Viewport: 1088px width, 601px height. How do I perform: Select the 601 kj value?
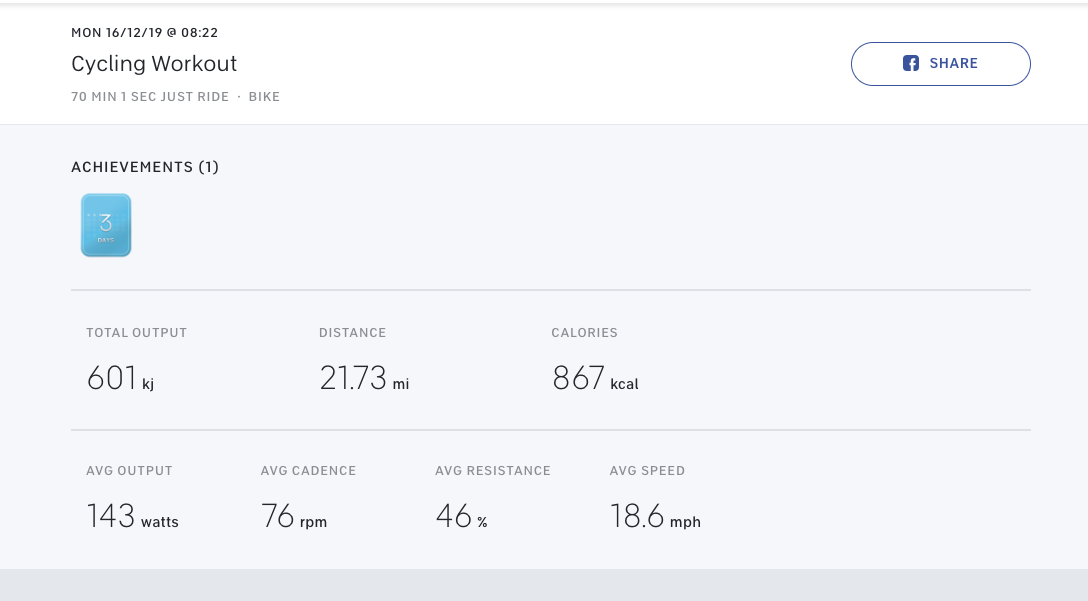click(120, 378)
